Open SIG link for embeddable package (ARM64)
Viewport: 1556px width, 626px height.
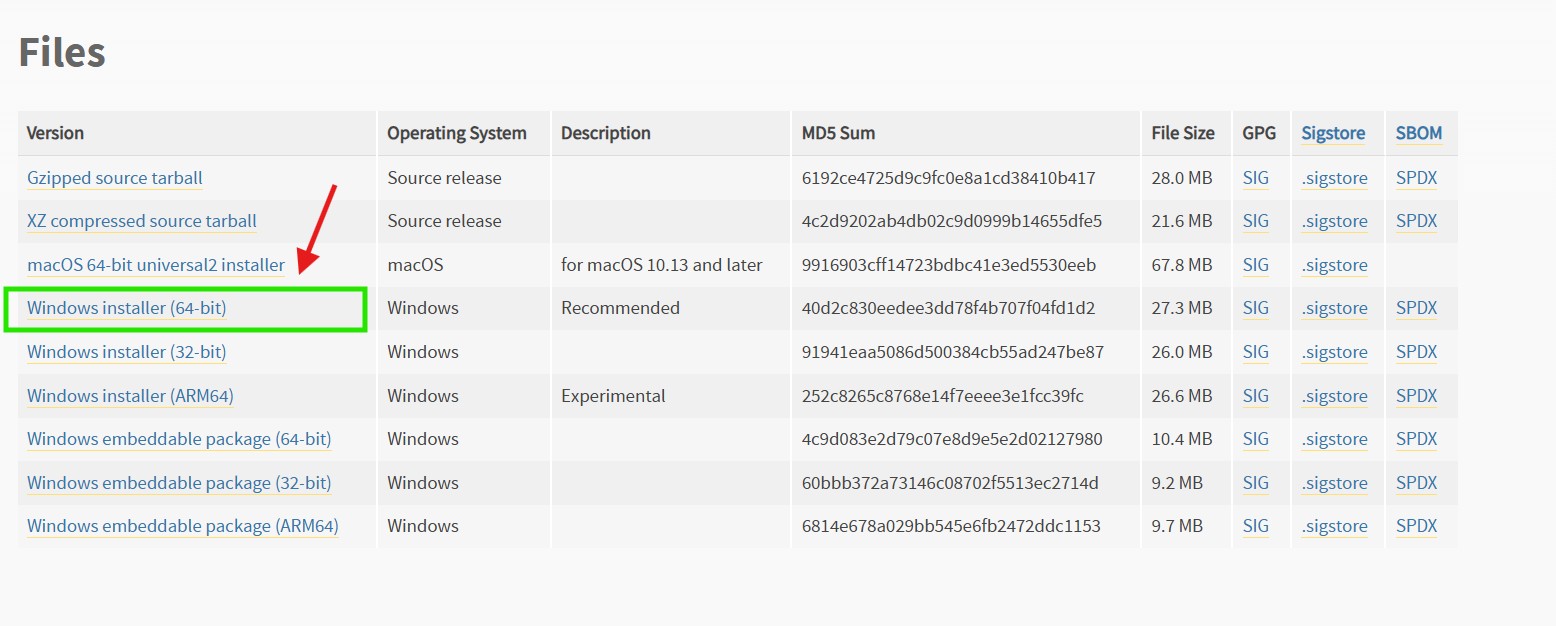point(1256,526)
